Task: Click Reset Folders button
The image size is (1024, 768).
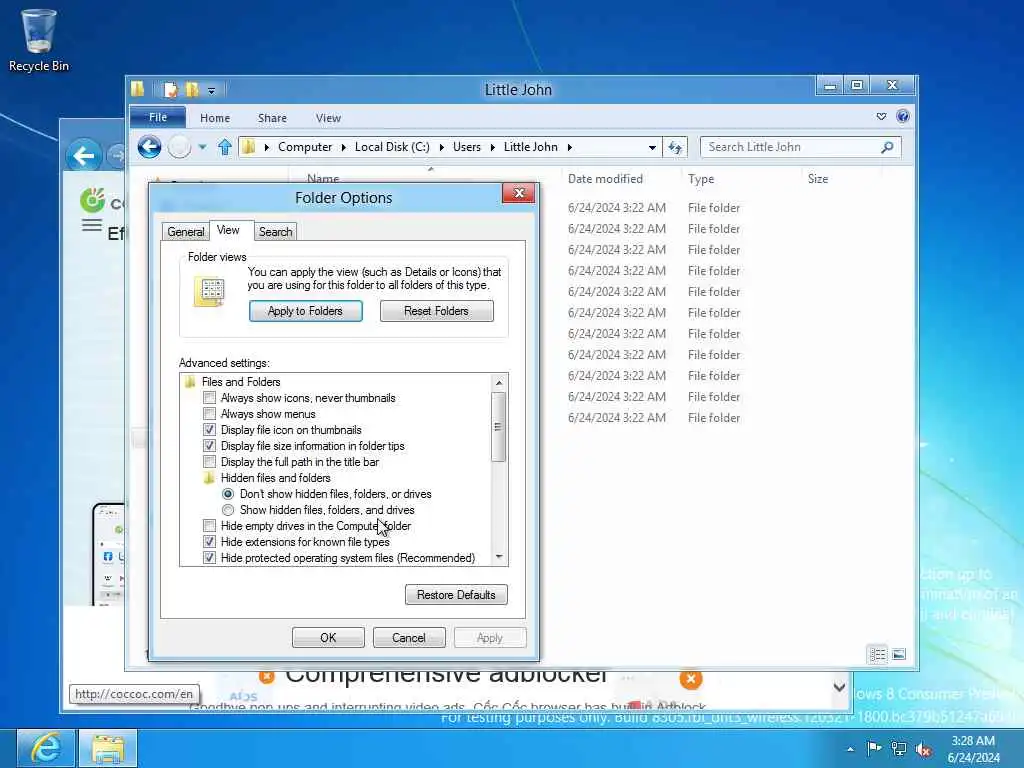Action: click(x=436, y=311)
